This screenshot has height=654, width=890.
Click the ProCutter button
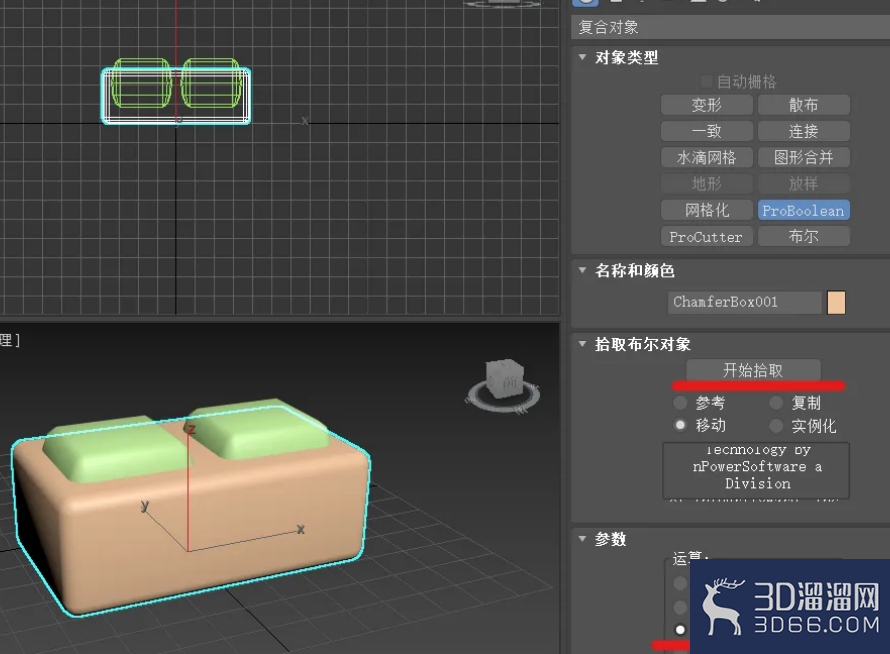(707, 236)
